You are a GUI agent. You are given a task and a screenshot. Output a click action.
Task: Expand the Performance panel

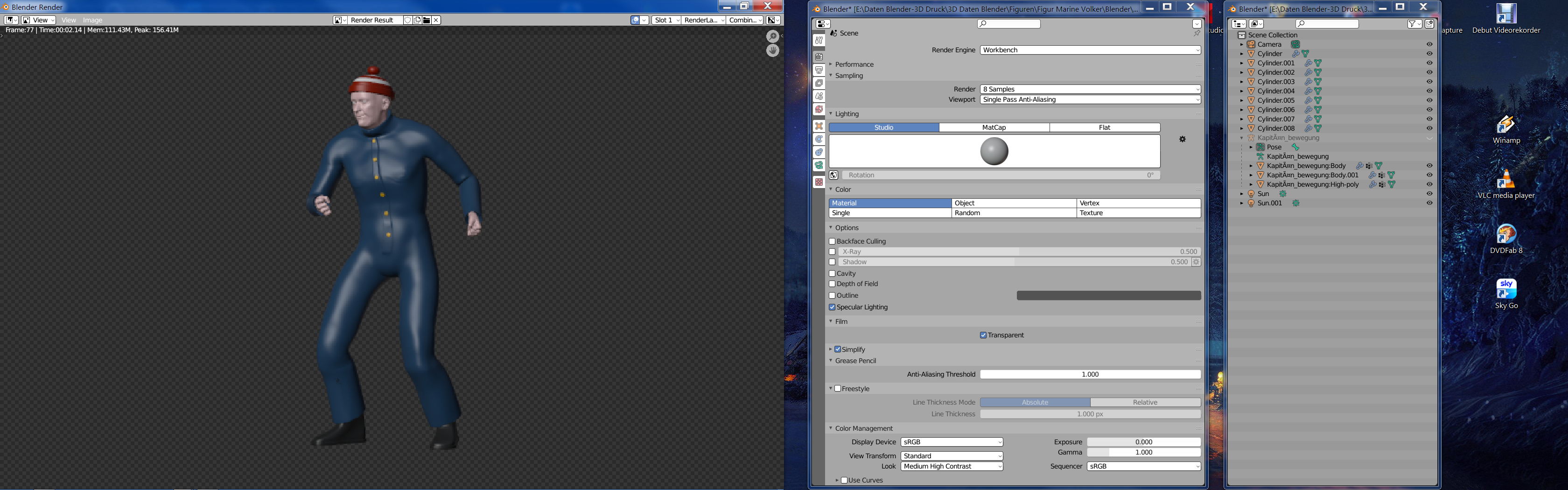(x=854, y=64)
